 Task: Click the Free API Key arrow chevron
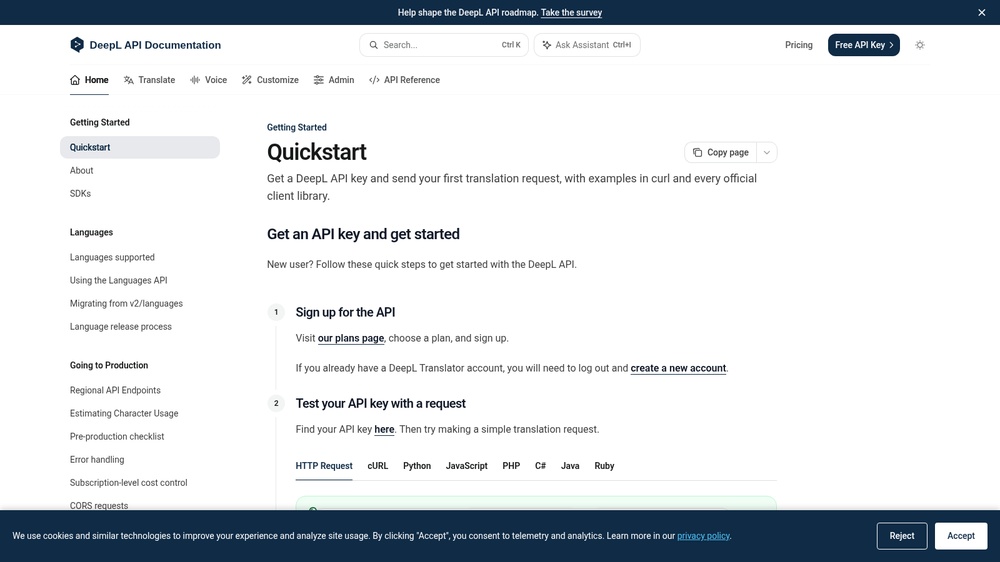[891, 45]
